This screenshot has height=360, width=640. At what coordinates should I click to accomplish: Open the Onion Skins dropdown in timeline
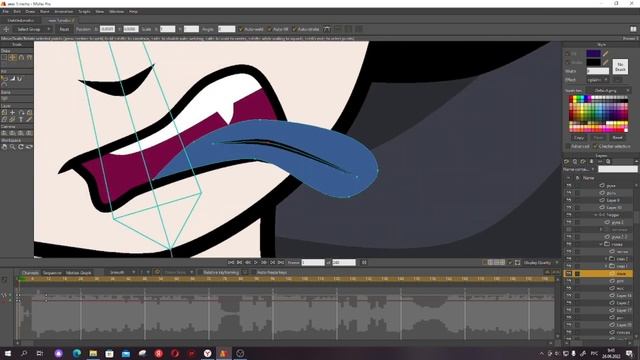(x=178, y=272)
